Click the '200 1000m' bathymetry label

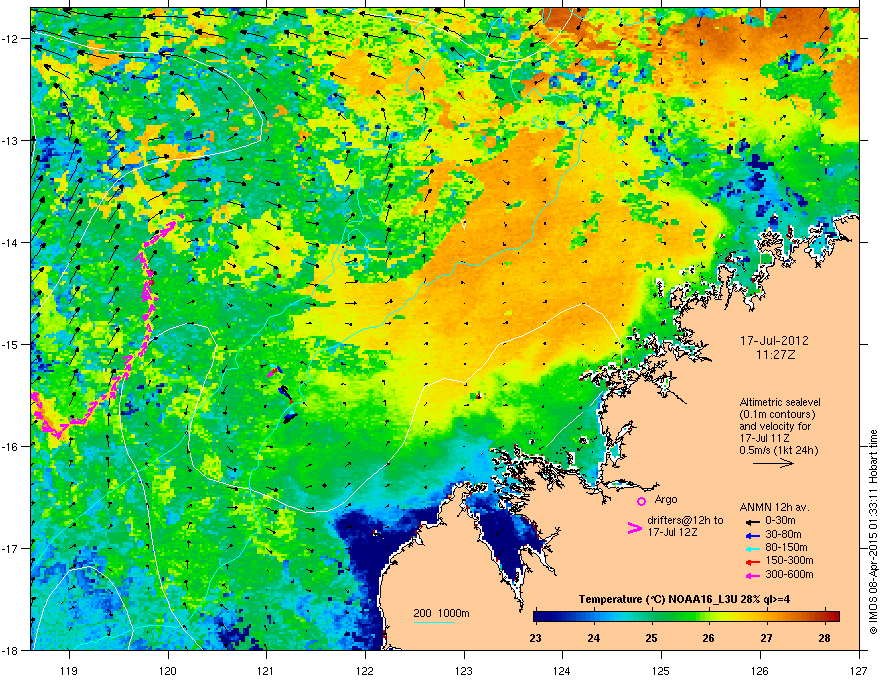coord(441,613)
